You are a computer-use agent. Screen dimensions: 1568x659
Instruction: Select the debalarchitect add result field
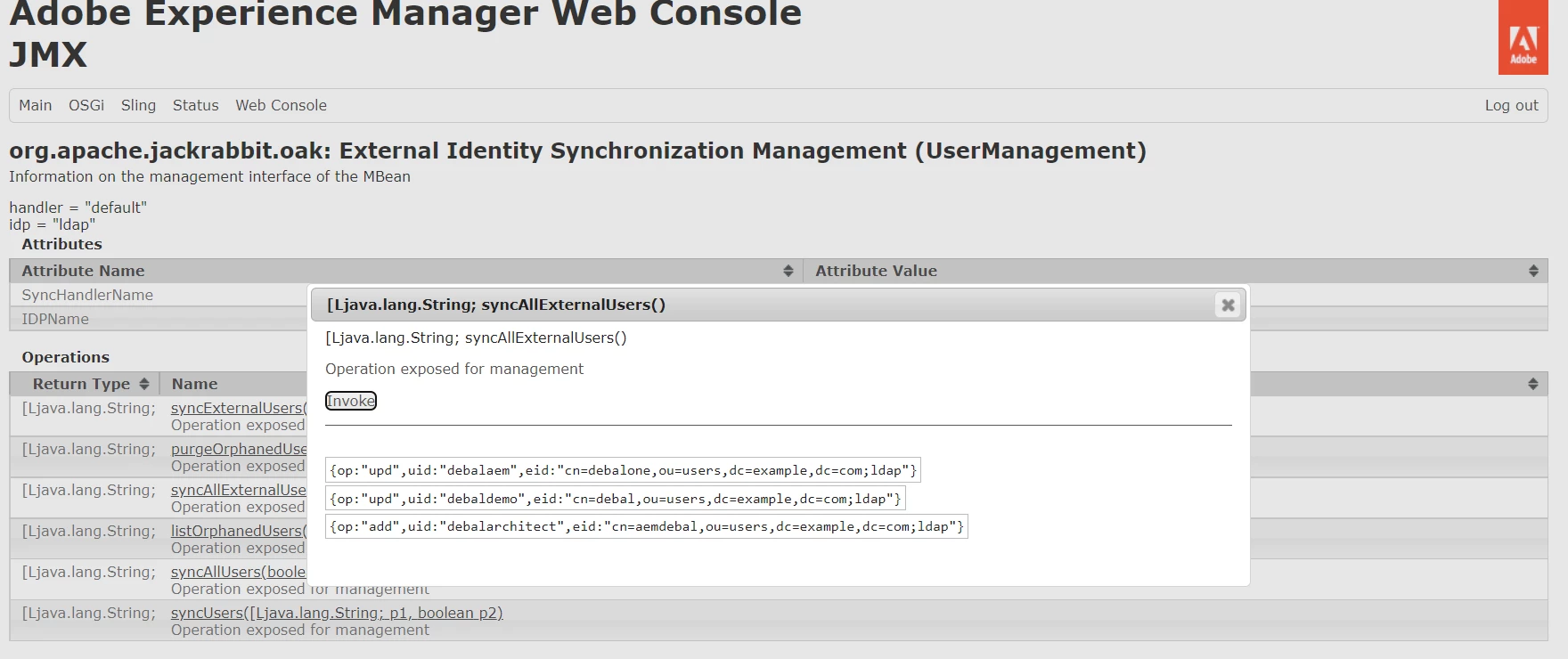coord(647,526)
